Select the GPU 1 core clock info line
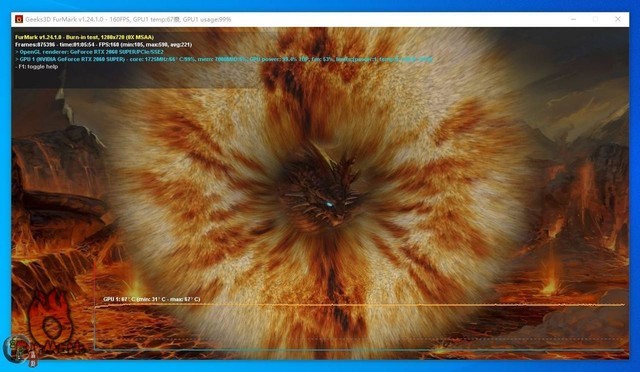The image size is (640, 372). pos(224,59)
